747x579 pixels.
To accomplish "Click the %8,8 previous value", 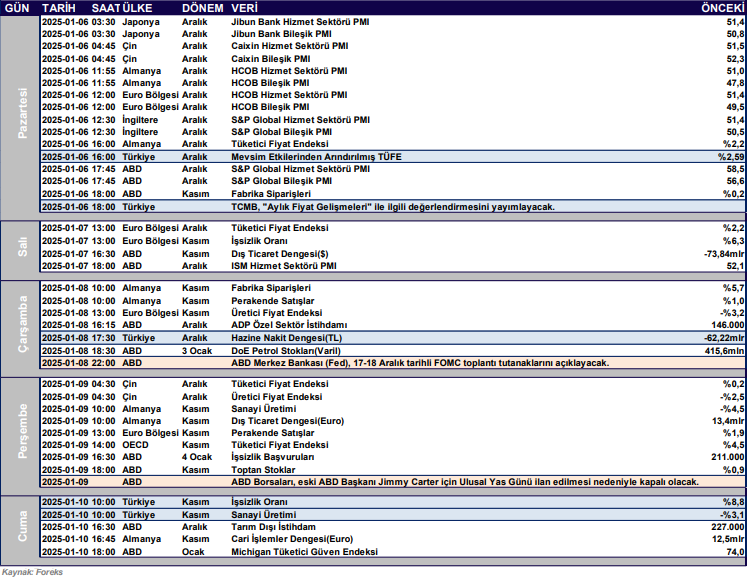I will coord(733,502).
